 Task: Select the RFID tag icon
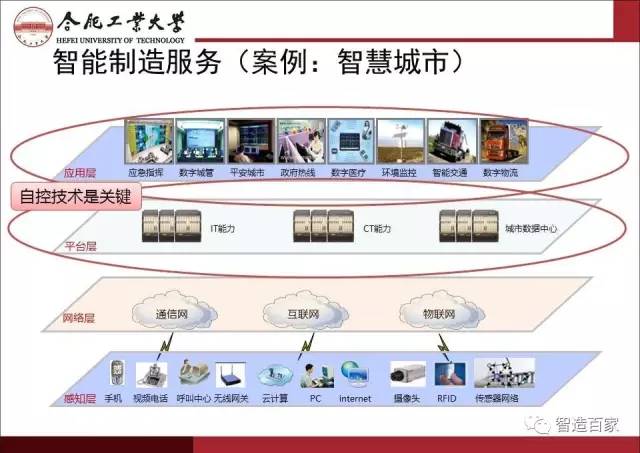[x=446, y=374]
